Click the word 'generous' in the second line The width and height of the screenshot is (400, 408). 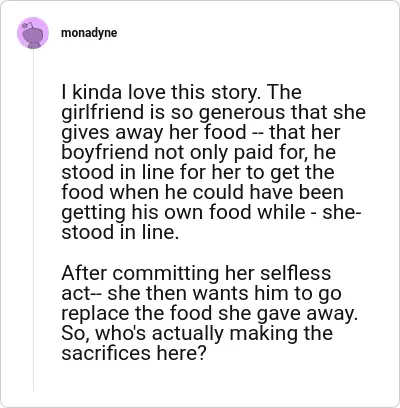coord(242,112)
